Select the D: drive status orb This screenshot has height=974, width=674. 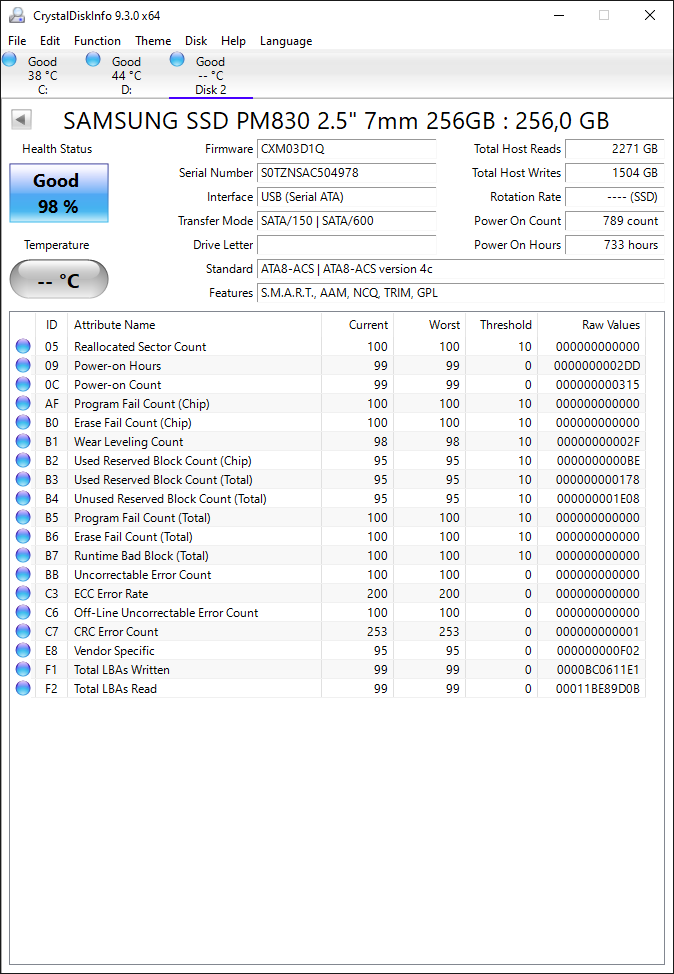[x=93, y=60]
